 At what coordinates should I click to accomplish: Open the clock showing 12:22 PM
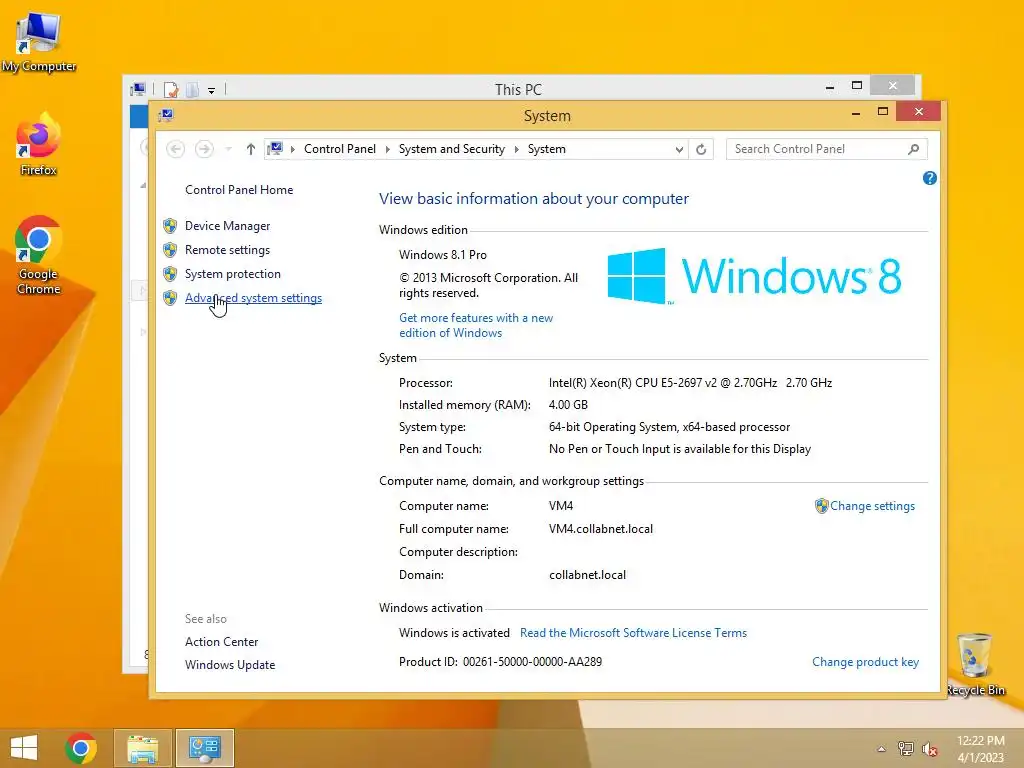980,749
